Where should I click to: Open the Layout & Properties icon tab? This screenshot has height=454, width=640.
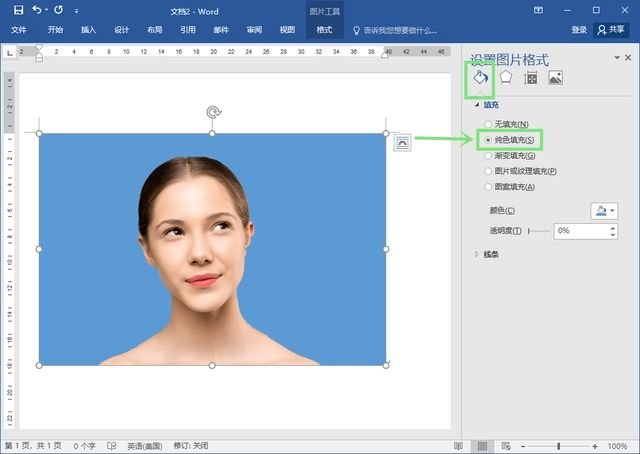(x=531, y=78)
